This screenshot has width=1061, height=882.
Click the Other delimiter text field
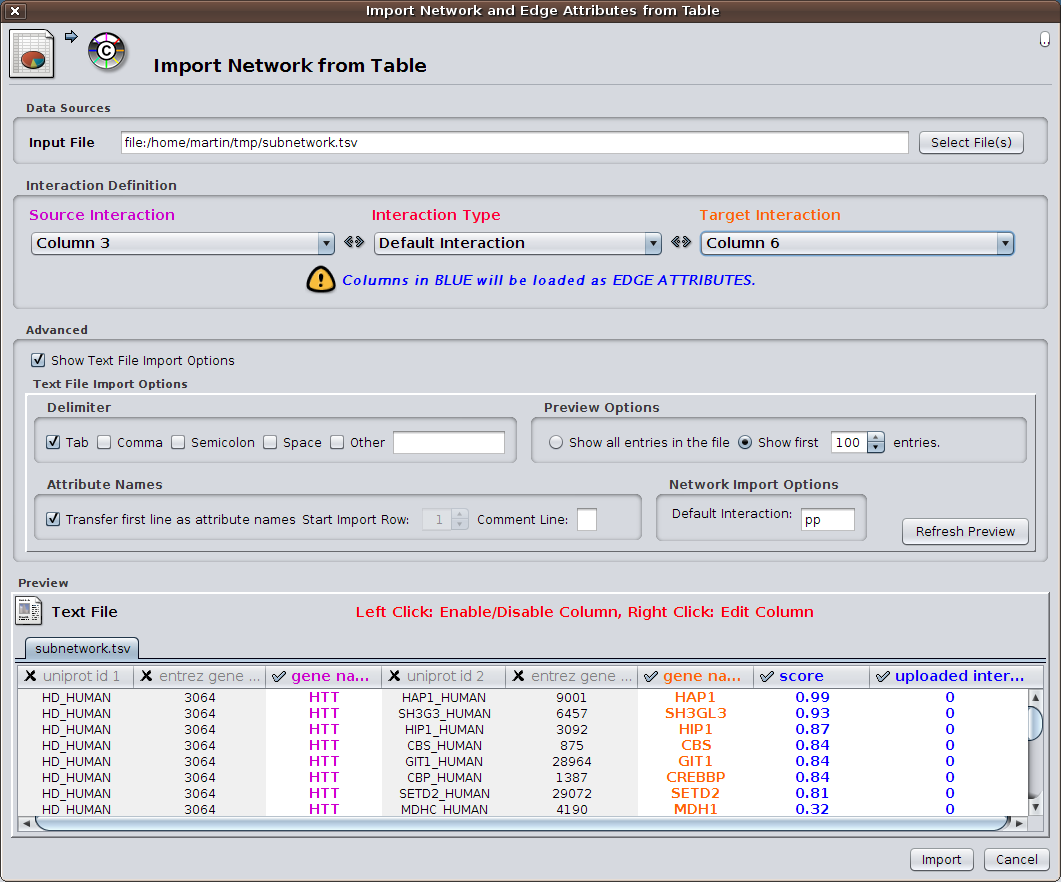point(449,442)
